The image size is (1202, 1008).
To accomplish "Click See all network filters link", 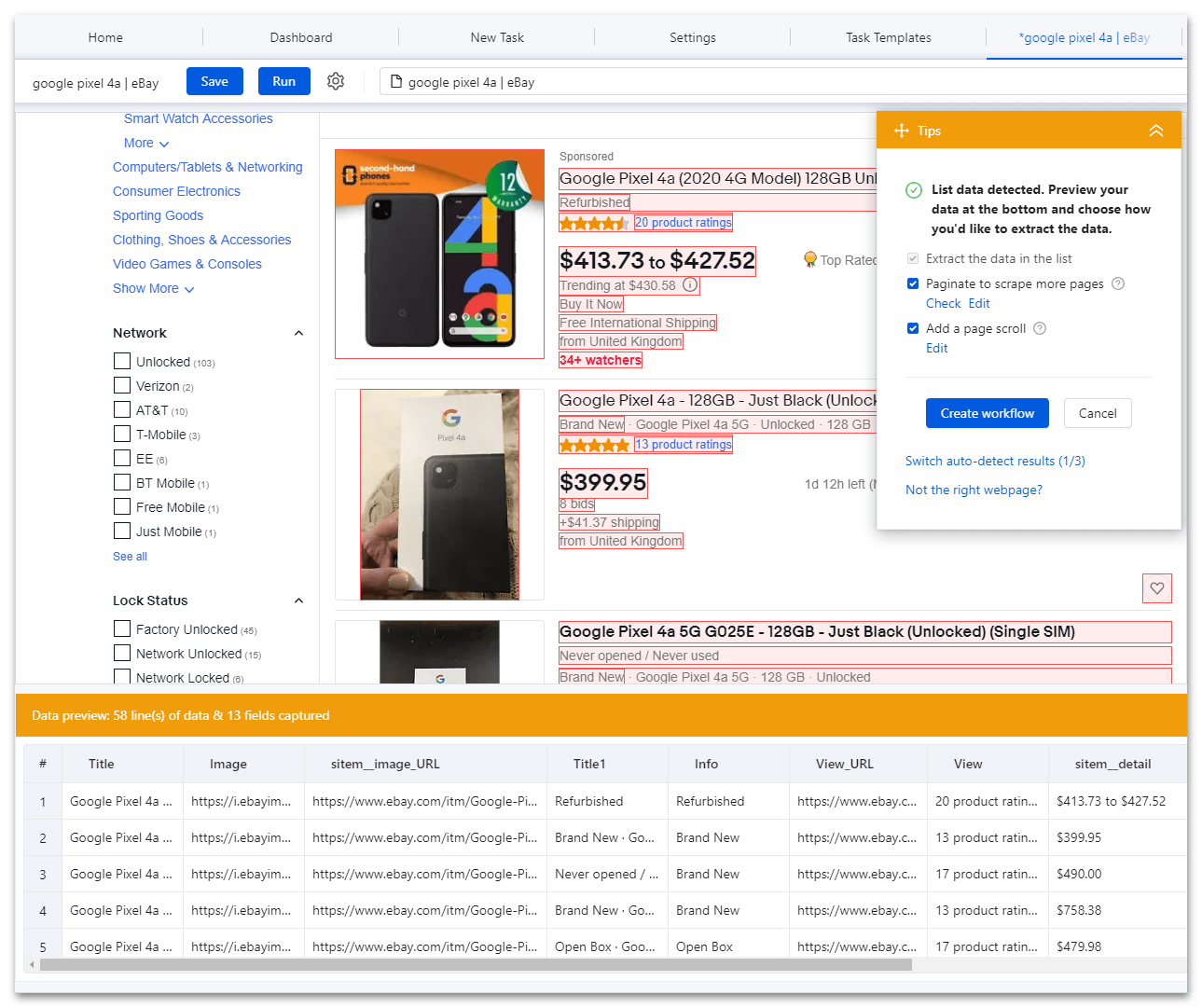I will point(130,556).
